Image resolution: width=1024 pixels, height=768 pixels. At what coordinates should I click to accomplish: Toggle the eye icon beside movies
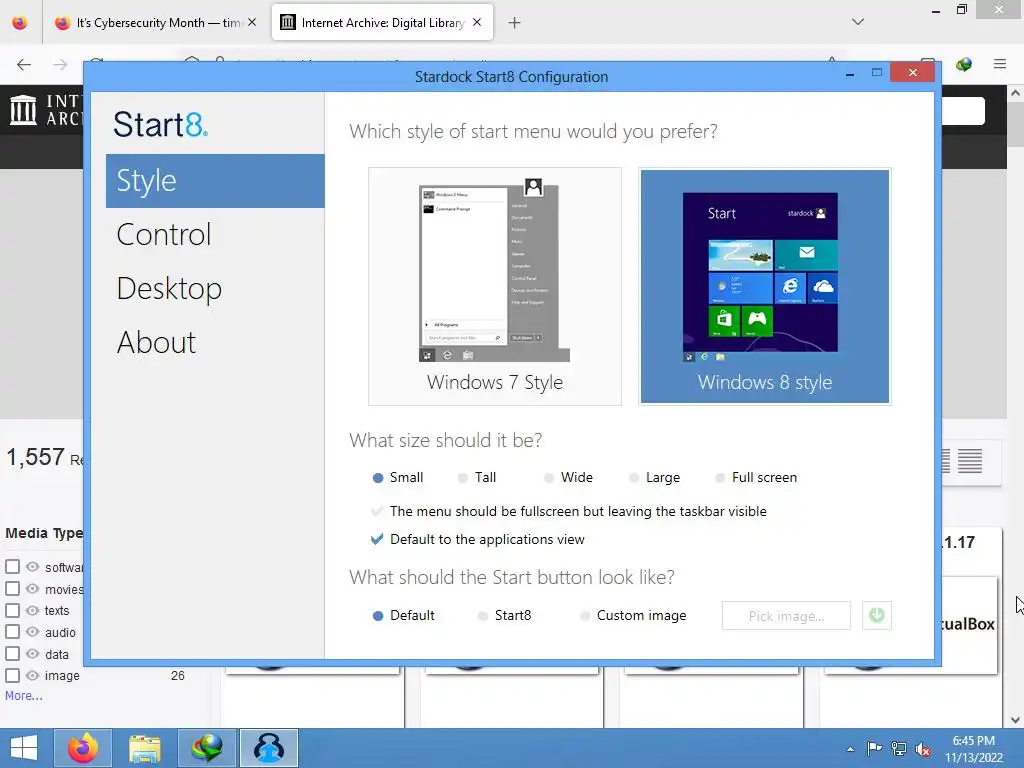pos(32,588)
